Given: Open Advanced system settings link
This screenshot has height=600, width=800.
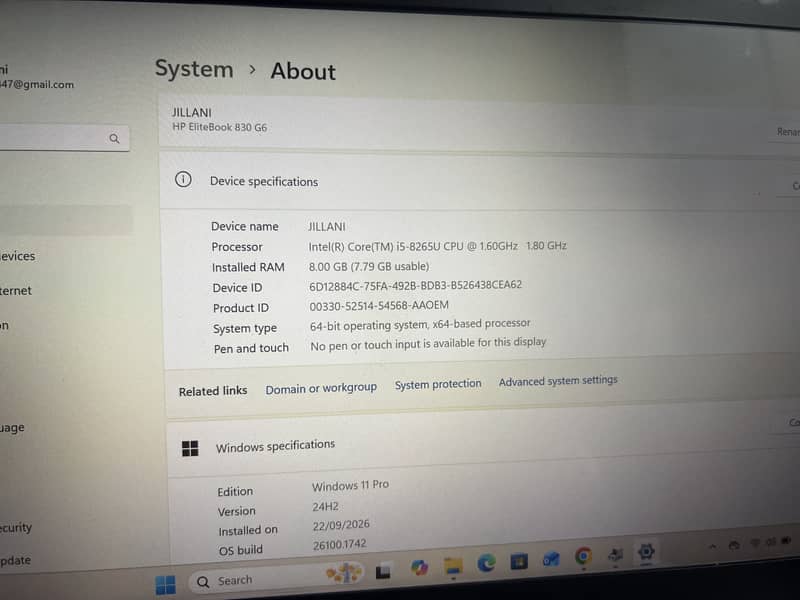Looking at the screenshot, I should [558, 381].
